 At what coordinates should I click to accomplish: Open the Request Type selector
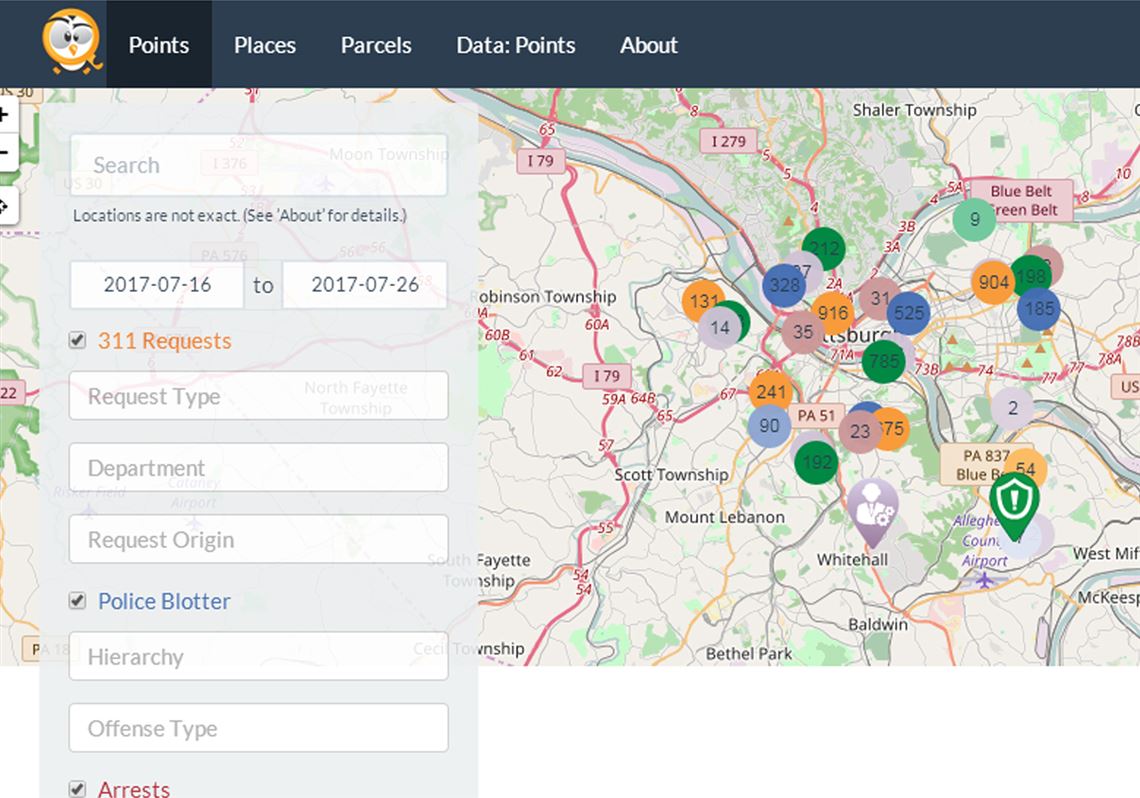pos(258,396)
